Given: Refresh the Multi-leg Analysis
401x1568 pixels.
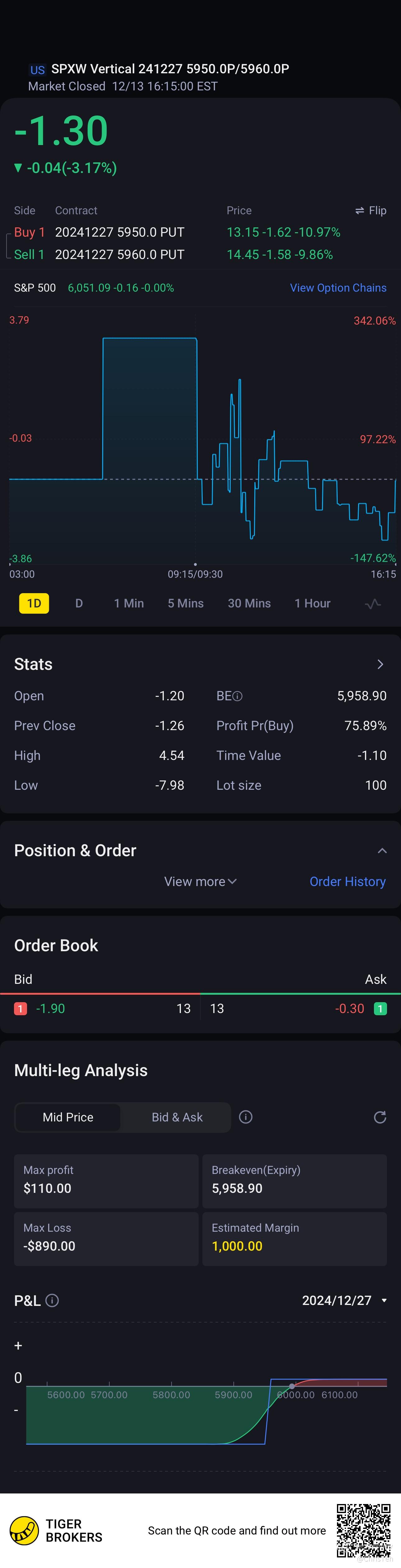Looking at the screenshot, I should [x=380, y=1117].
